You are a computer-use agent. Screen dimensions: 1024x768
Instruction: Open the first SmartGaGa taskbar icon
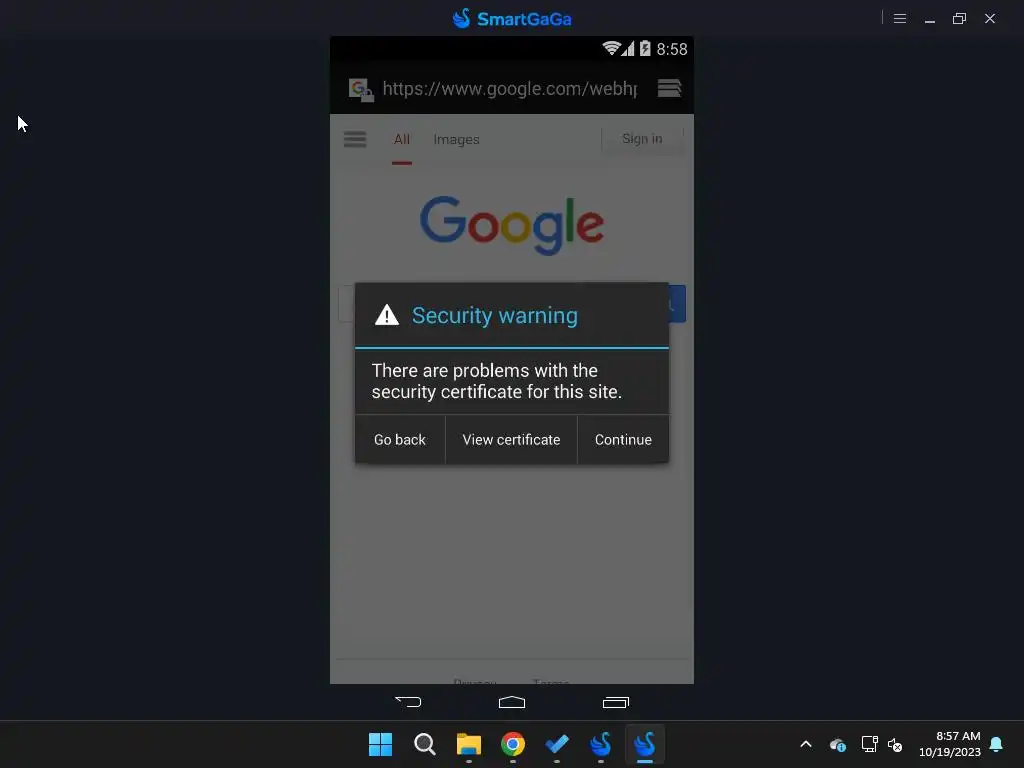pos(601,744)
